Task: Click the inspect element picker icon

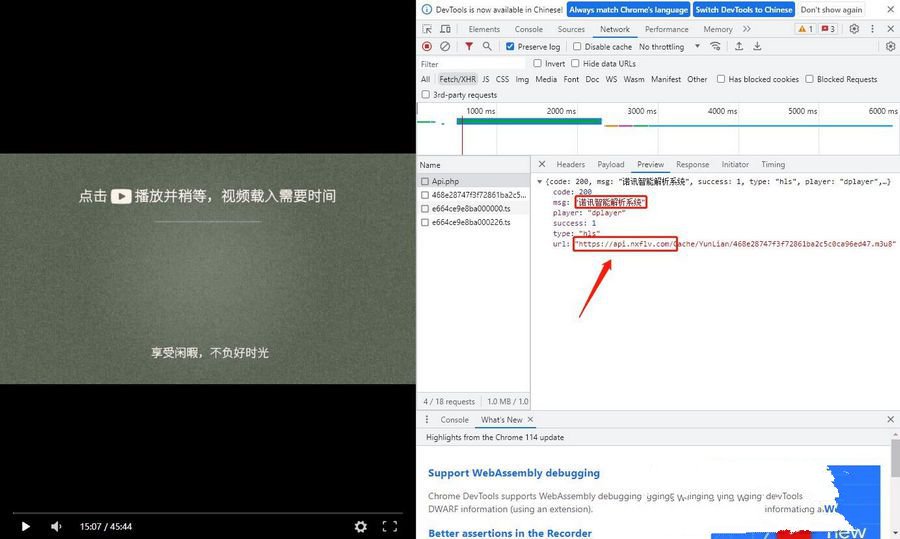Action: 428,29
